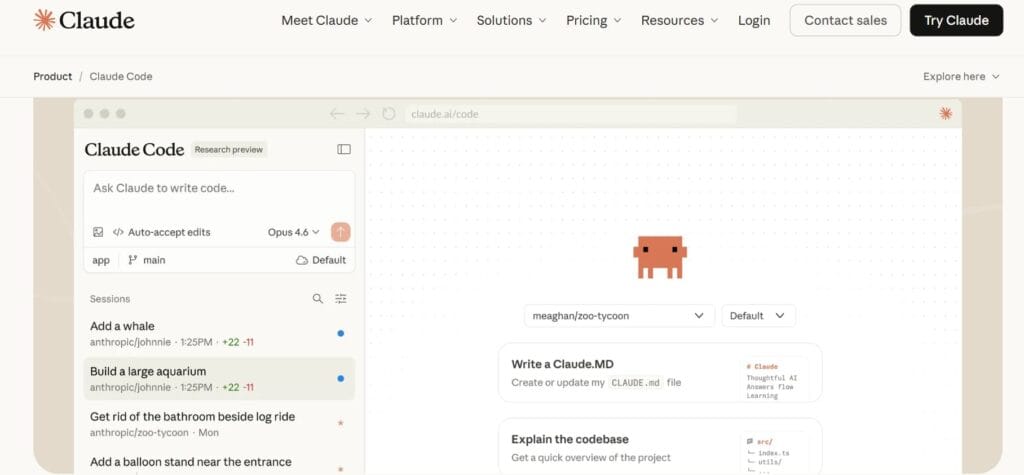Image resolution: width=1024 pixels, height=475 pixels.
Task: Open the session filter settings icon
Action: [x=341, y=298]
